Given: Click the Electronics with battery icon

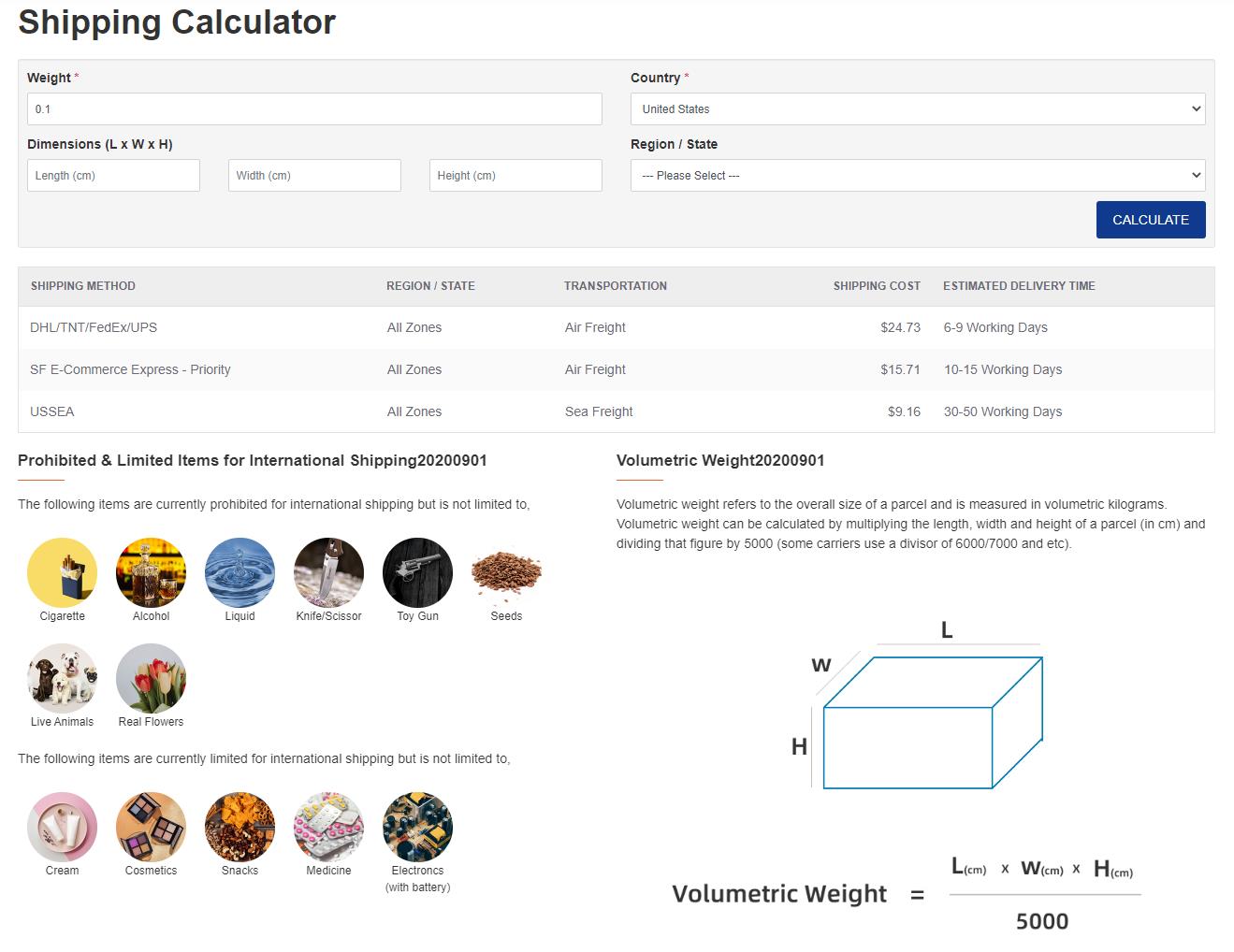Looking at the screenshot, I should coord(417,827).
